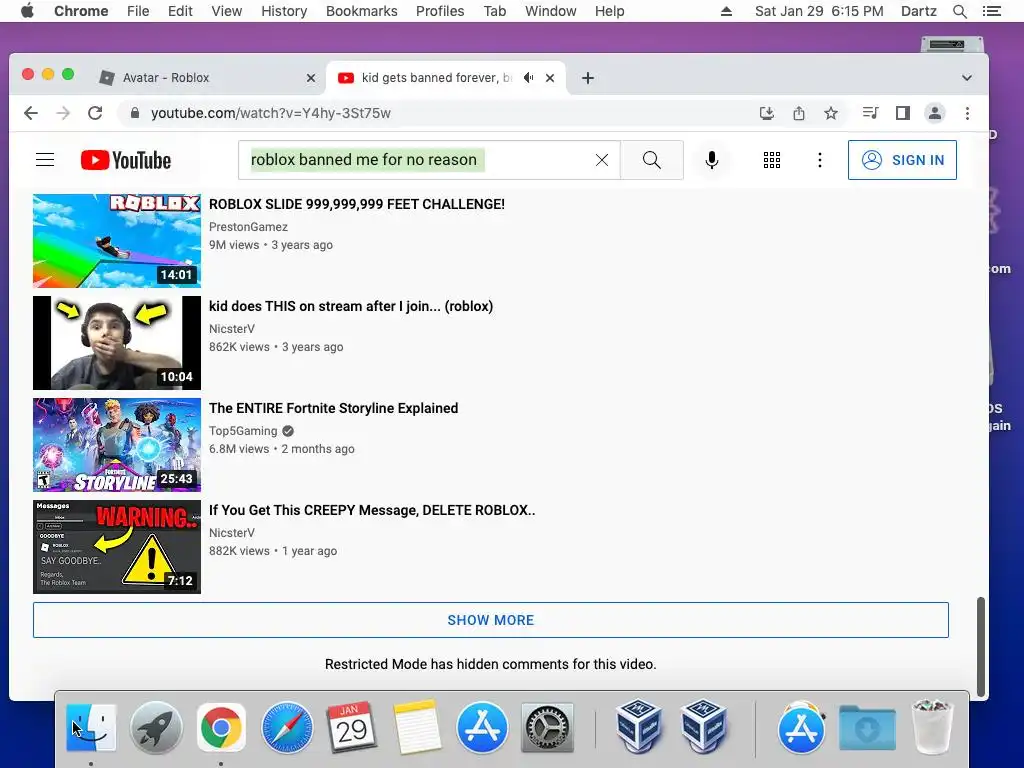Open Calendar from the Dock
This screenshot has height=768, width=1024.
coord(351,728)
